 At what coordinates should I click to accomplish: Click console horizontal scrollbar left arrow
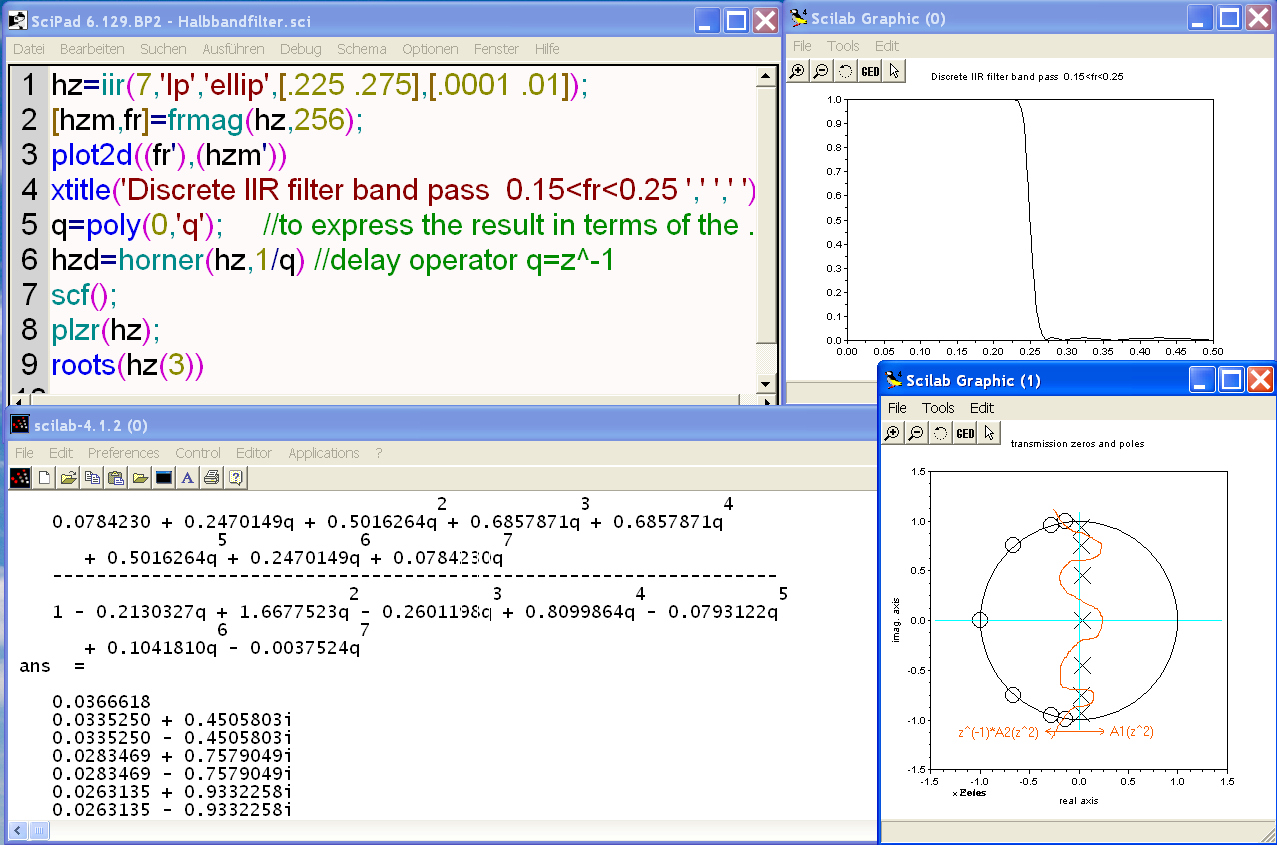click(x=17, y=830)
